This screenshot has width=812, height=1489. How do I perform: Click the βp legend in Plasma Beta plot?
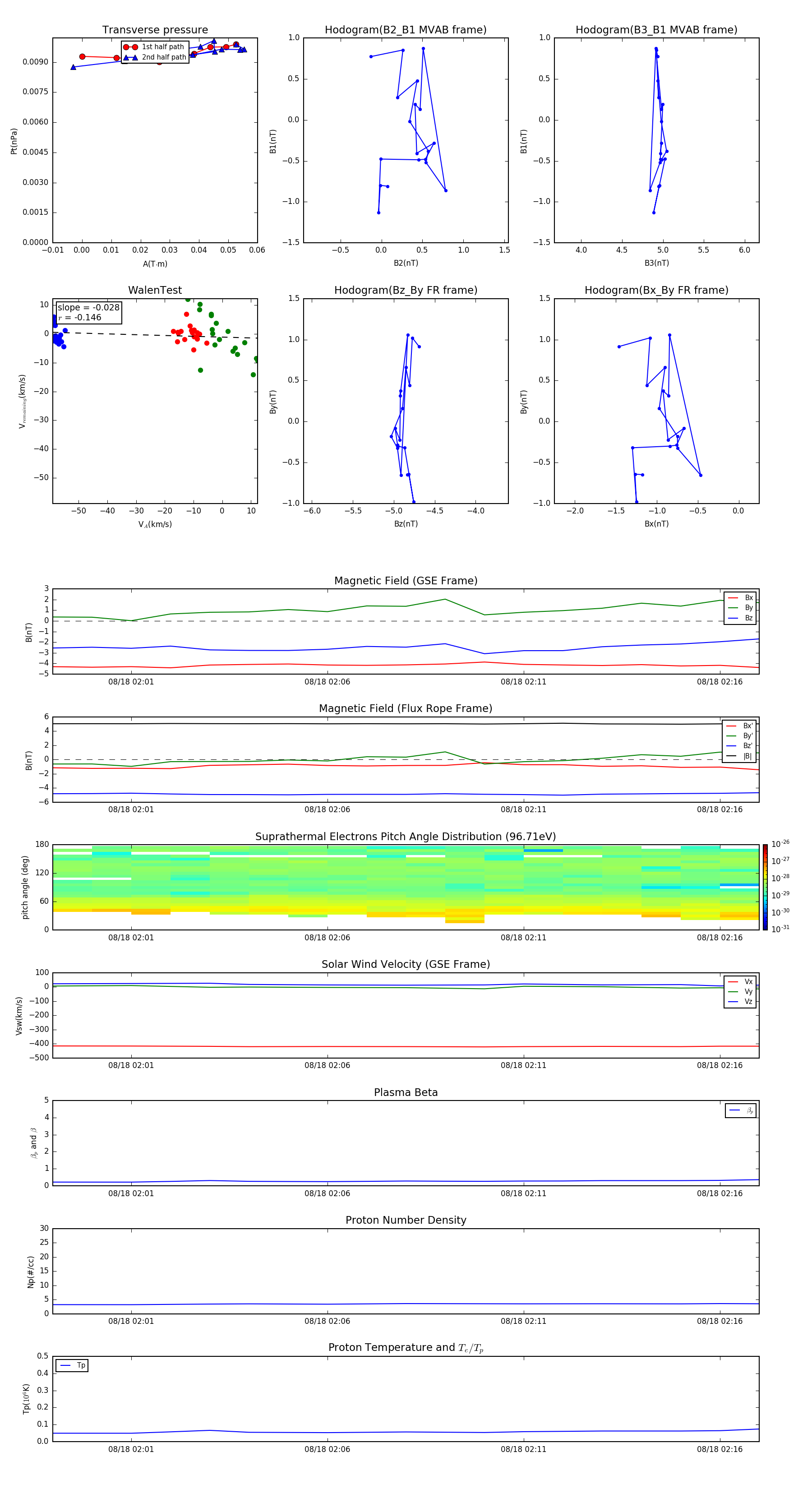coord(741,1110)
